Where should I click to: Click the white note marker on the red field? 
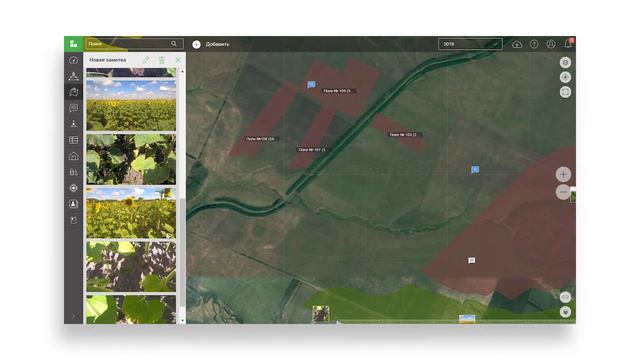pyautogui.click(x=471, y=260)
